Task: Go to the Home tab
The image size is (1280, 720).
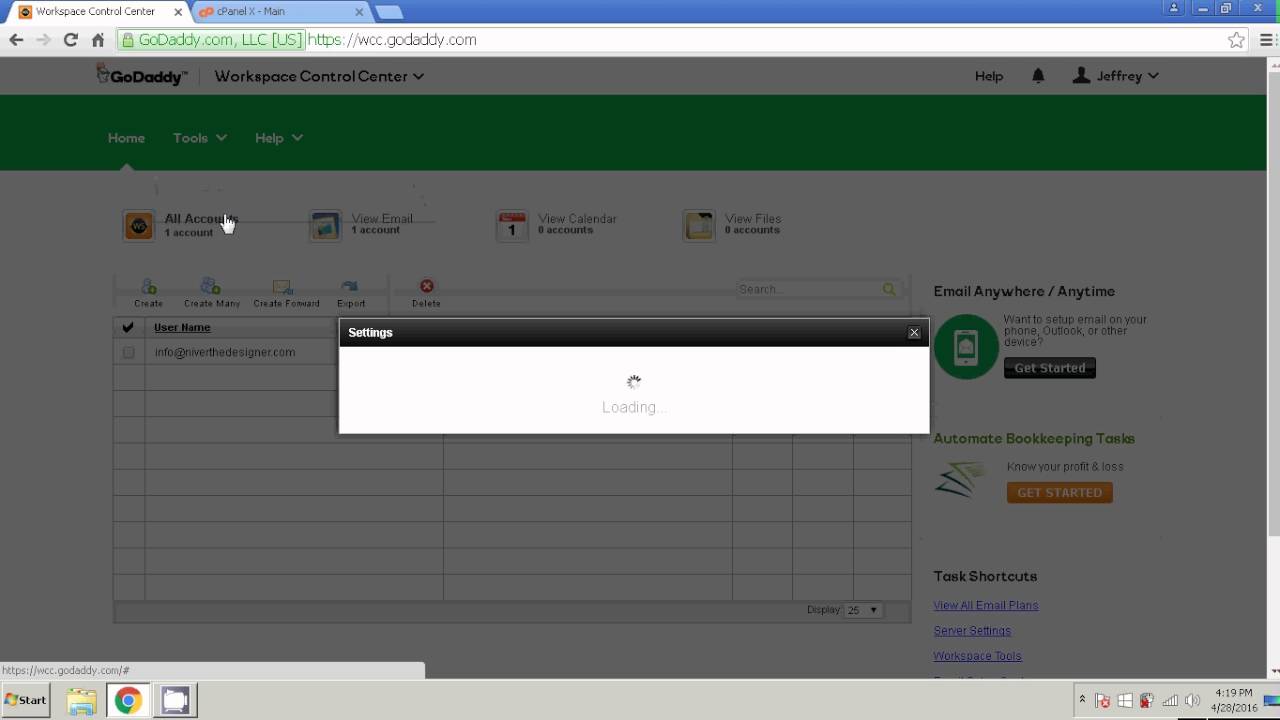Action: tap(126, 138)
